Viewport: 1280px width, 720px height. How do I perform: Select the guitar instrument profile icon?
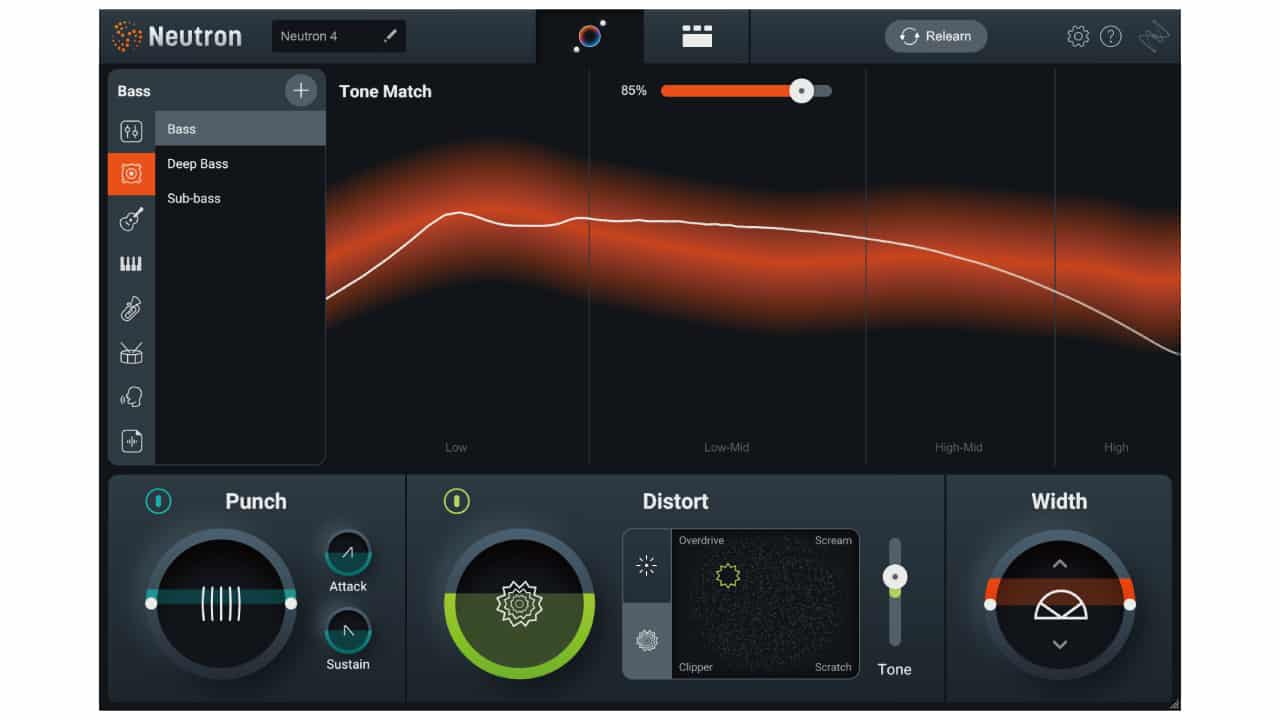tap(131, 219)
